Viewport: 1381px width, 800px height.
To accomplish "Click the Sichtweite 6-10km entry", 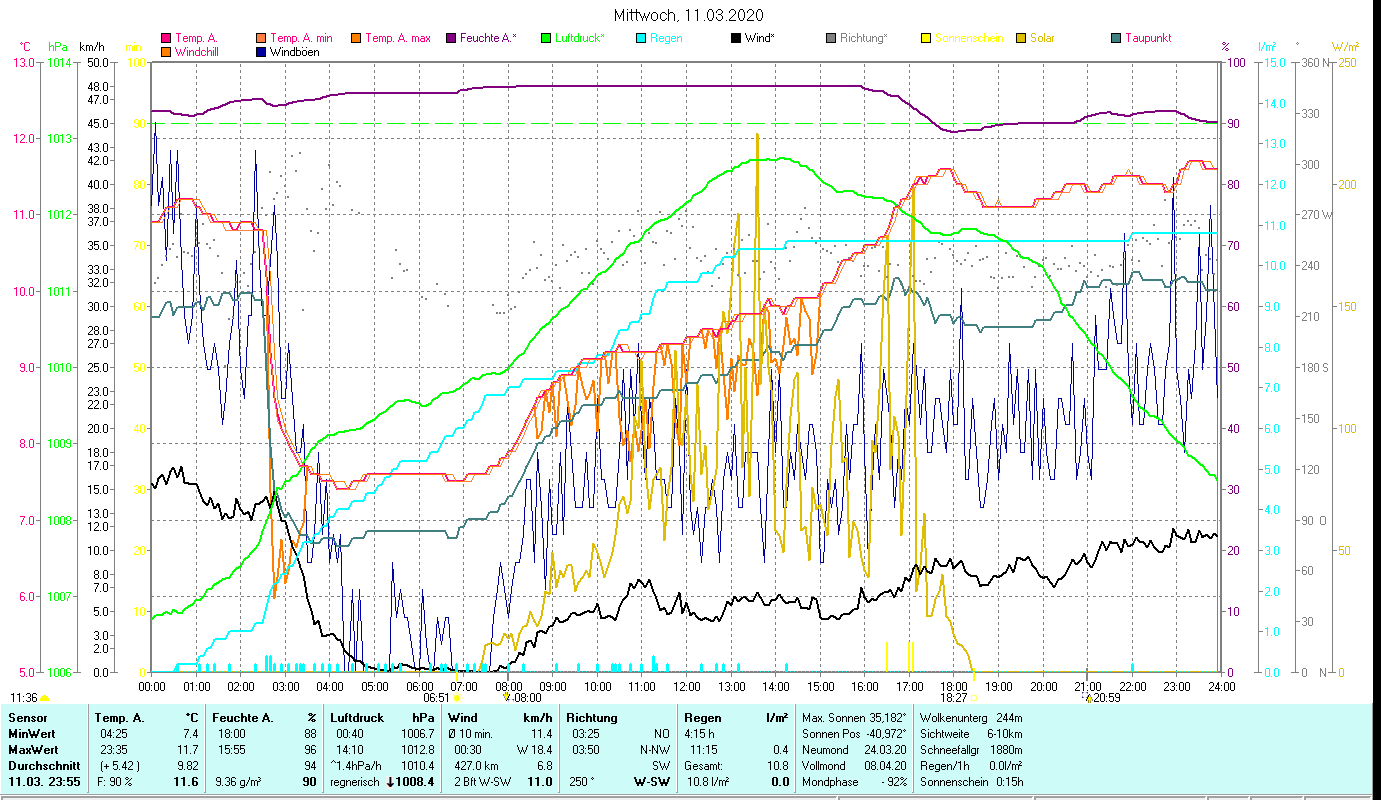I will (x=970, y=734).
